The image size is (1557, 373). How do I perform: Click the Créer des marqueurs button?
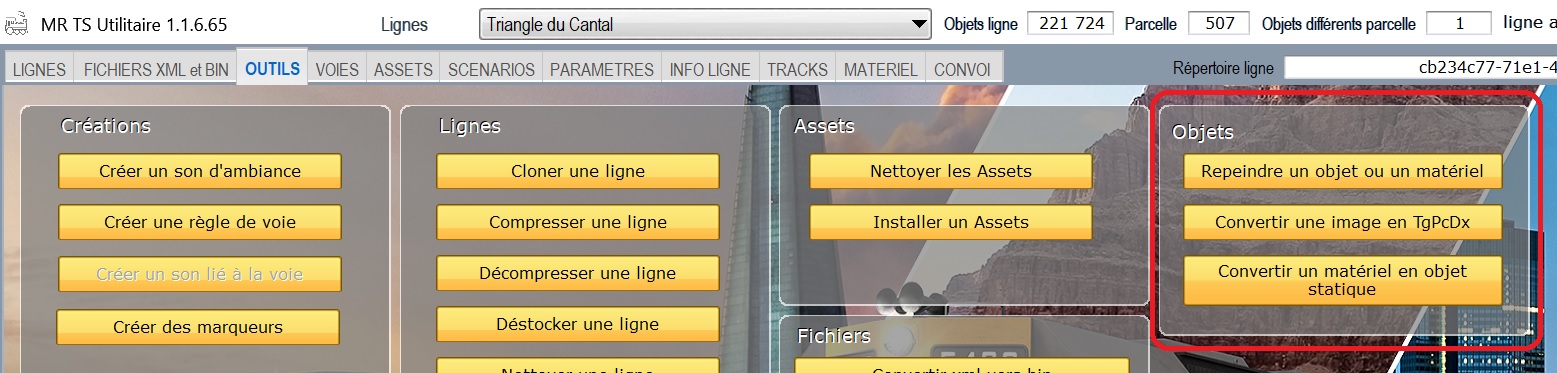pyautogui.click(x=198, y=327)
